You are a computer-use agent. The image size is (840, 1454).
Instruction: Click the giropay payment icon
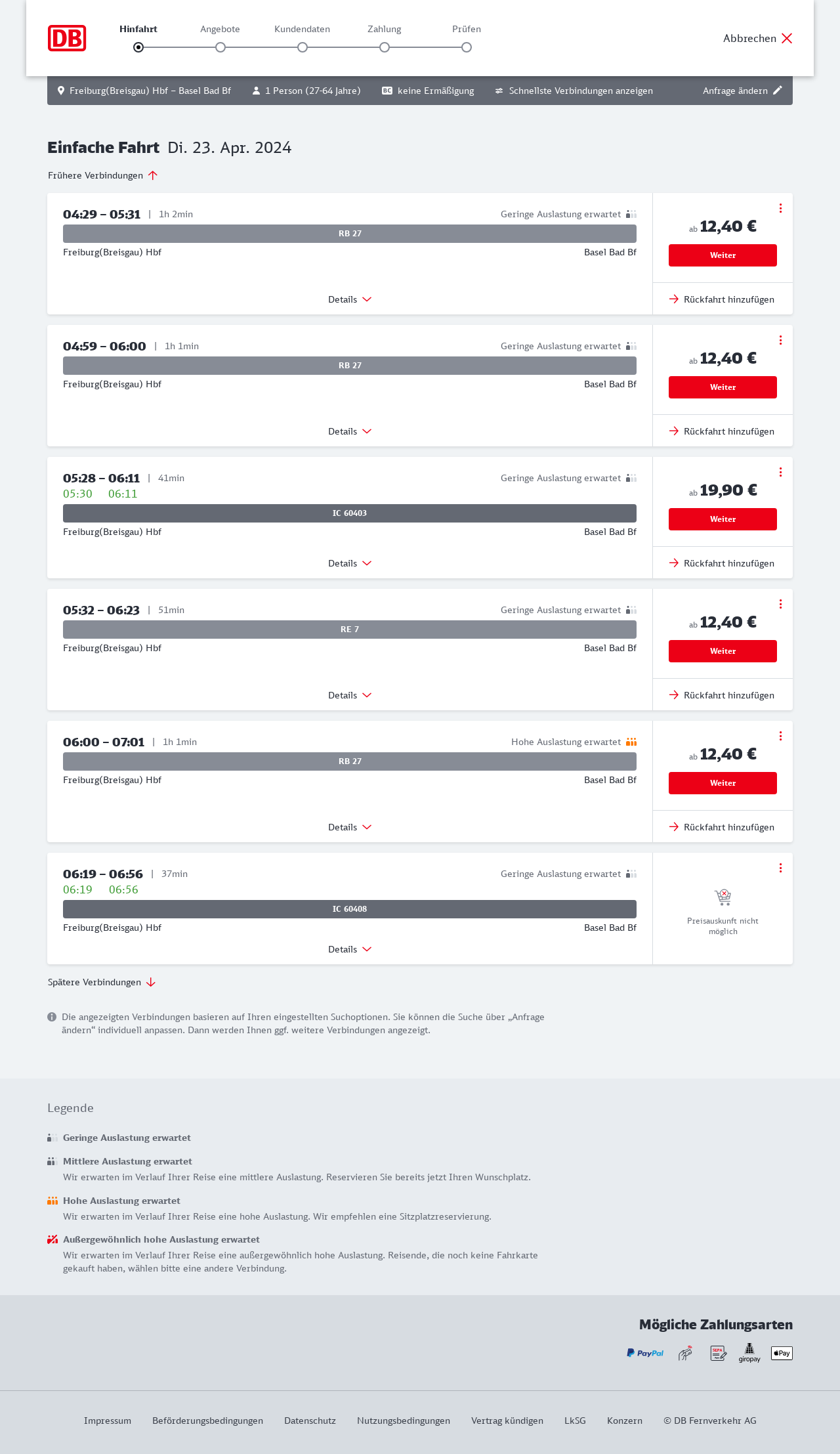[749, 1353]
